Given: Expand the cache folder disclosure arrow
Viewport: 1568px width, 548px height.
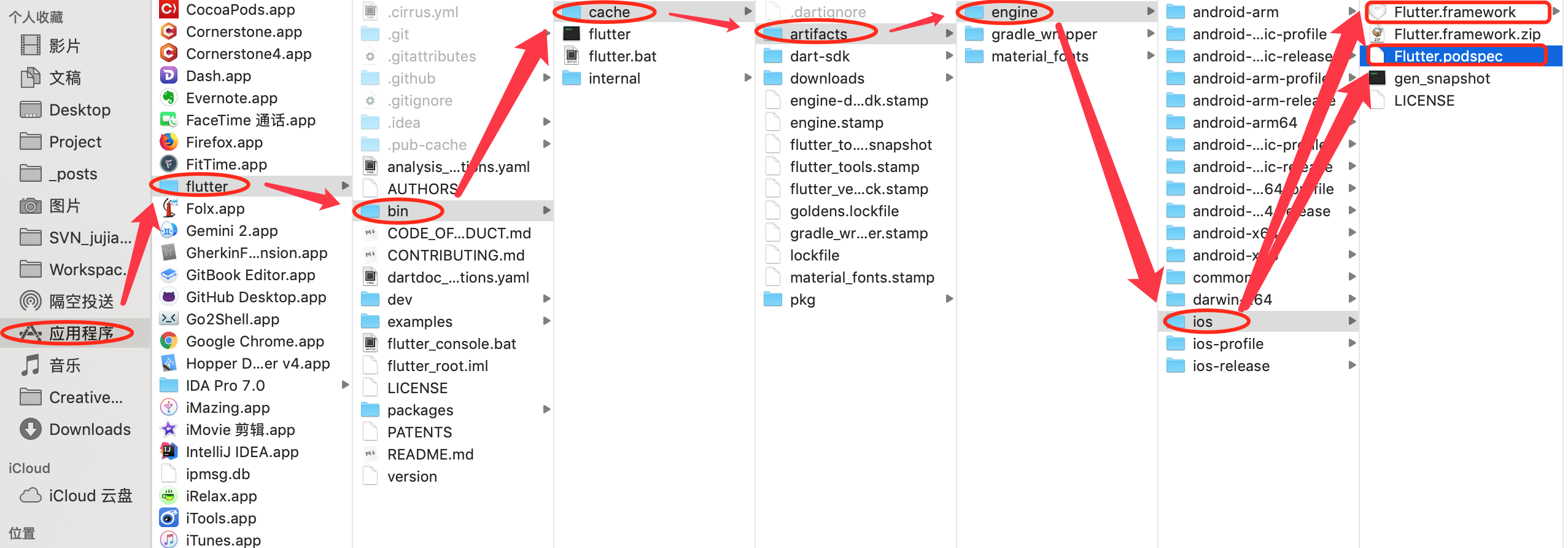Looking at the screenshot, I should pos(748,11).
